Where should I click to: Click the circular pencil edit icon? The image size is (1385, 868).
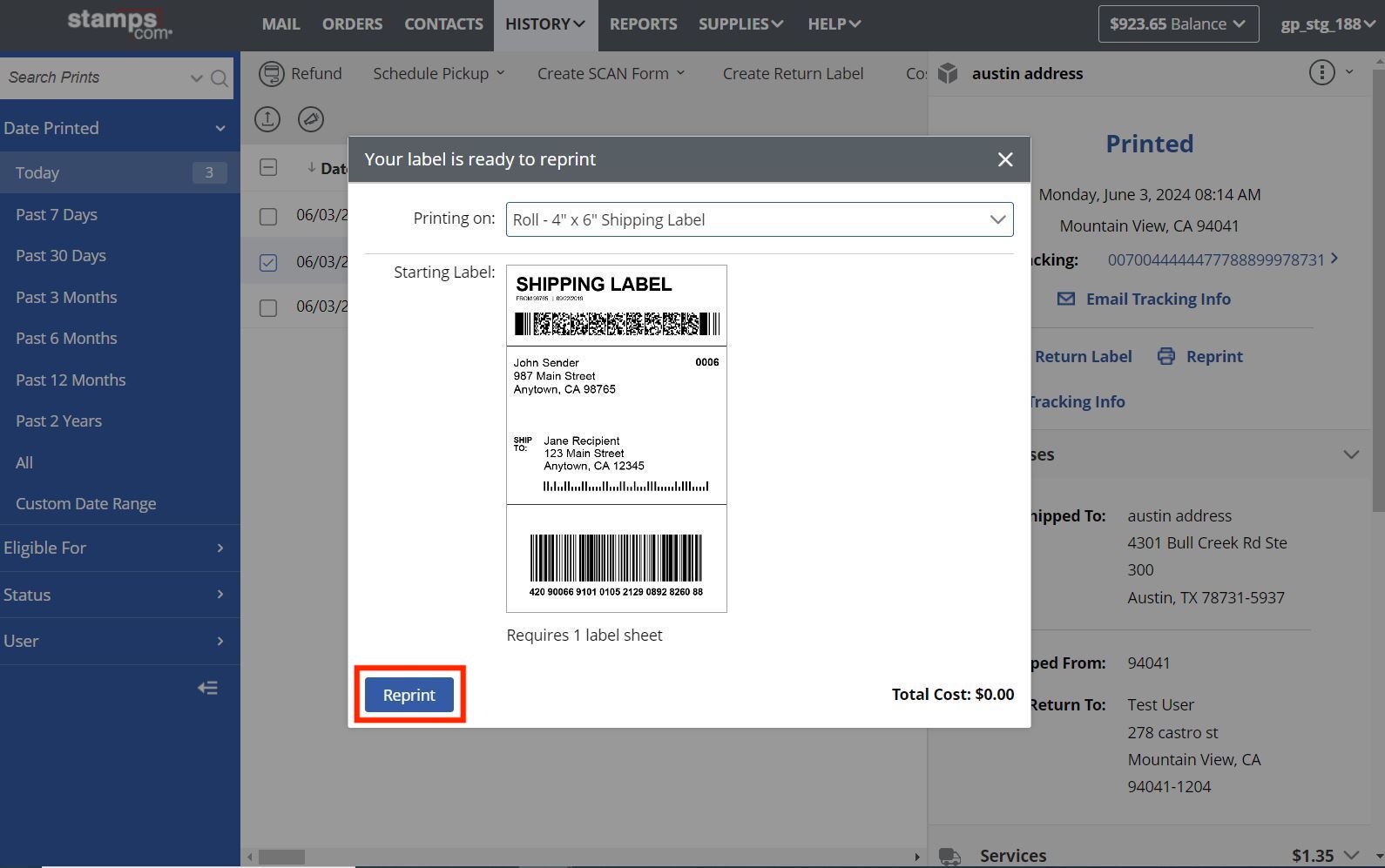(x=311, y=119)
